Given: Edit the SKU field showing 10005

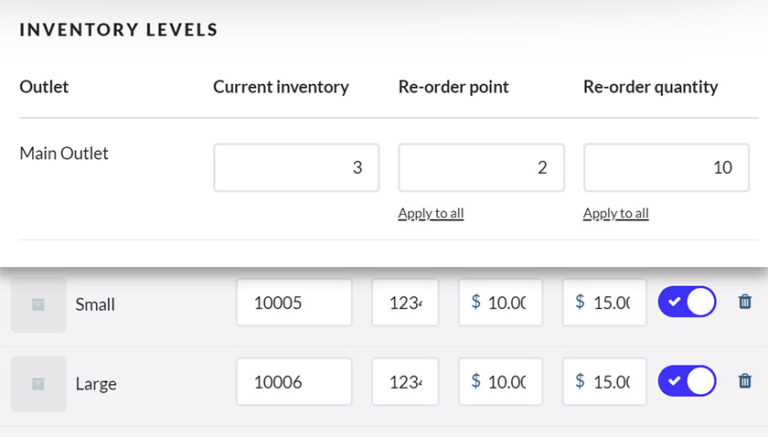Looking at the screenshot, I should pos(294,302).
